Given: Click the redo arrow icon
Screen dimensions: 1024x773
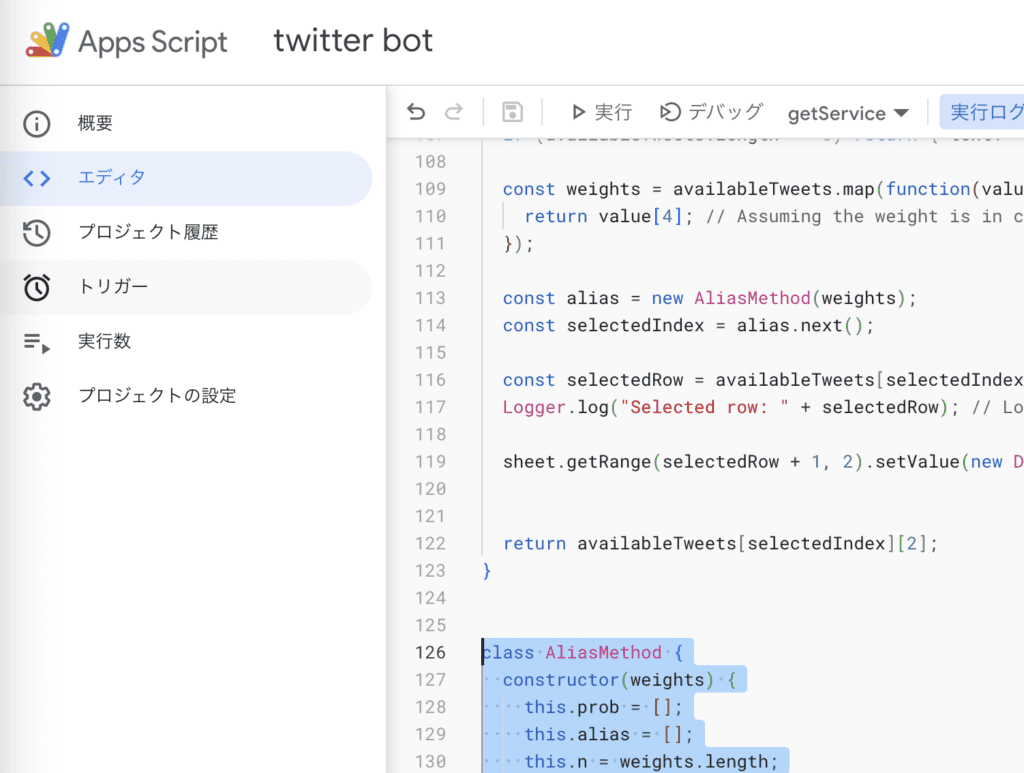Looking at the screenshot, I should [452, 112].
